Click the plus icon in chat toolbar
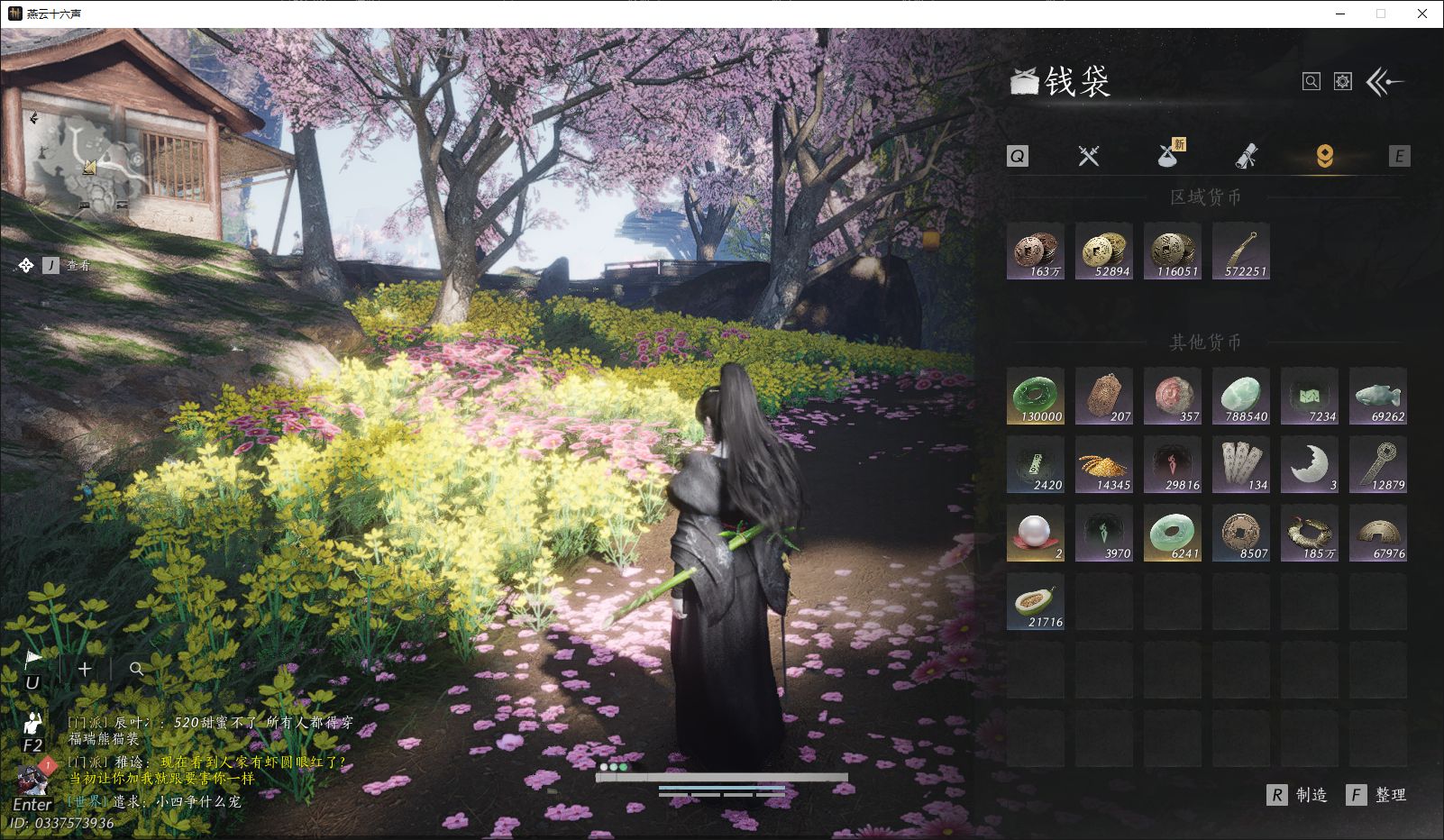 85,669
